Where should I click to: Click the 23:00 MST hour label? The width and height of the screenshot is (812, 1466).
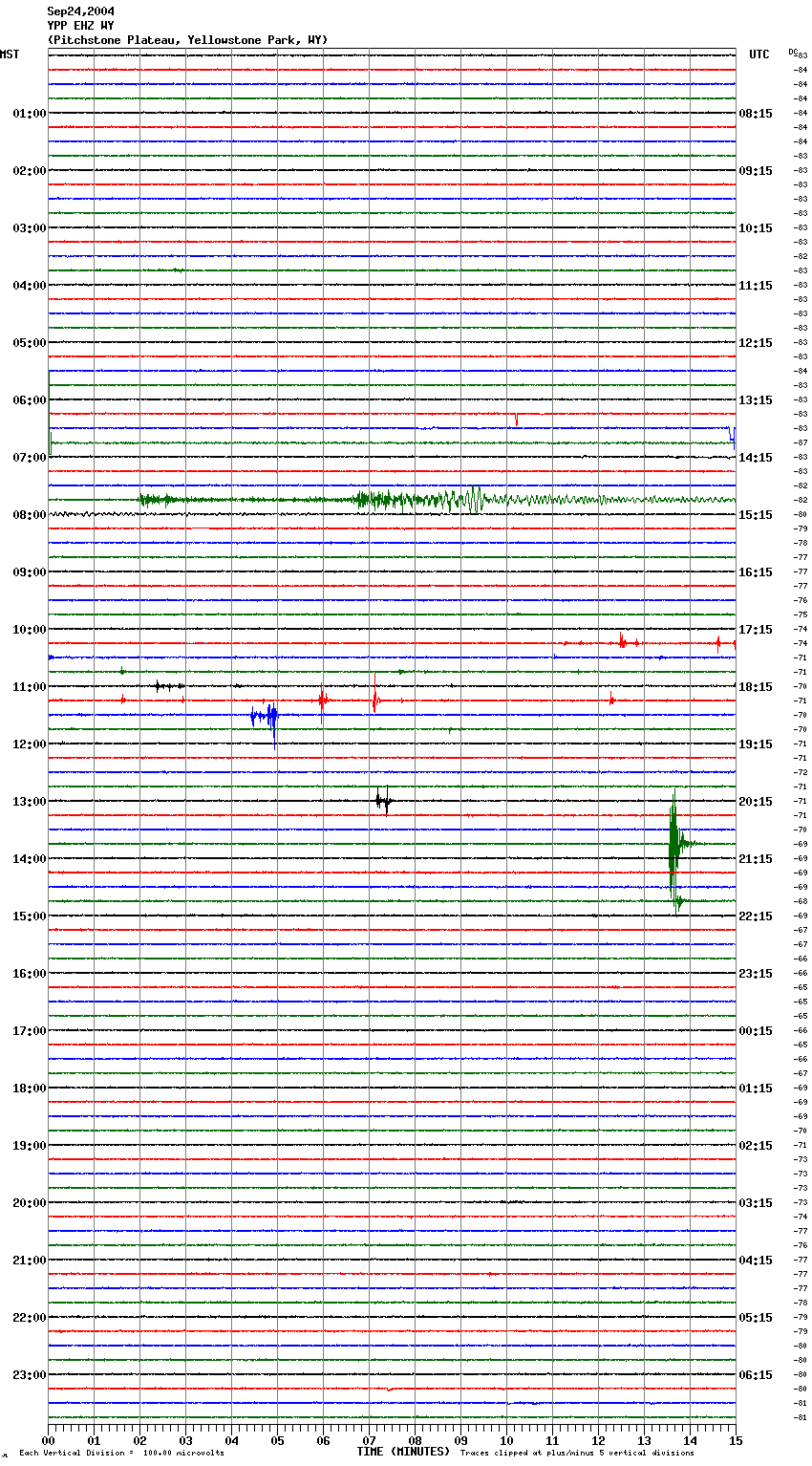(x=29, y=1375)
